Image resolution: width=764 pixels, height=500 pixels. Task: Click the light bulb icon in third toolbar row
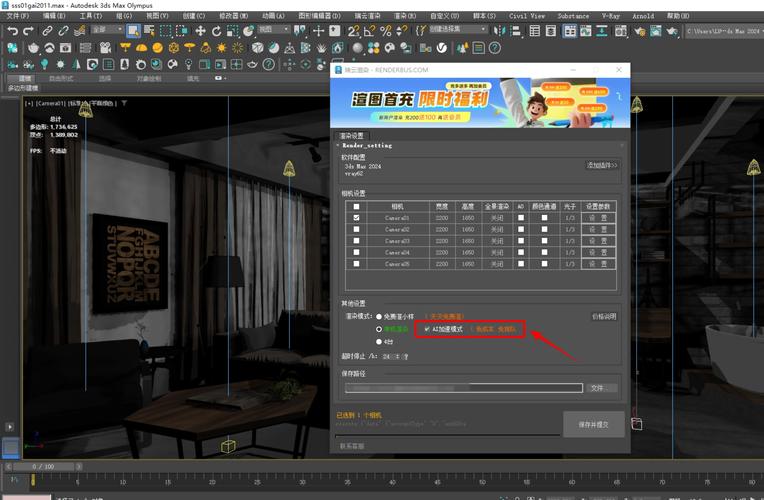[44, 64]
